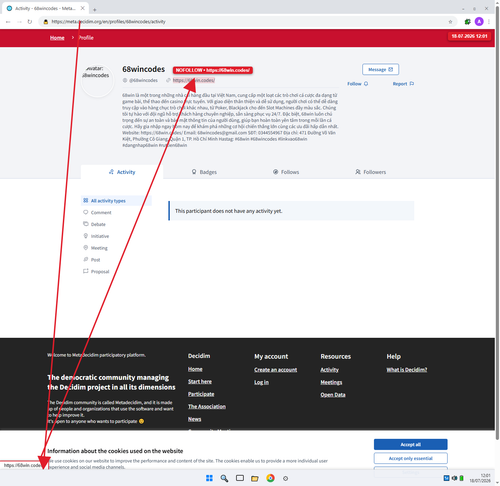Click the no activity yet notice
This screenshot has height=486, width=500.
click(291, 211)
